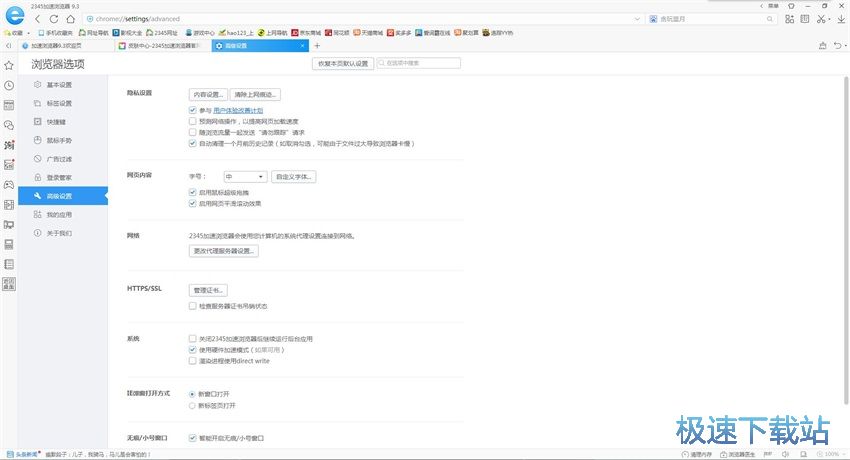Open 关于我们 in settings sidebar
850x460 pixels.
tap(63, 234)
